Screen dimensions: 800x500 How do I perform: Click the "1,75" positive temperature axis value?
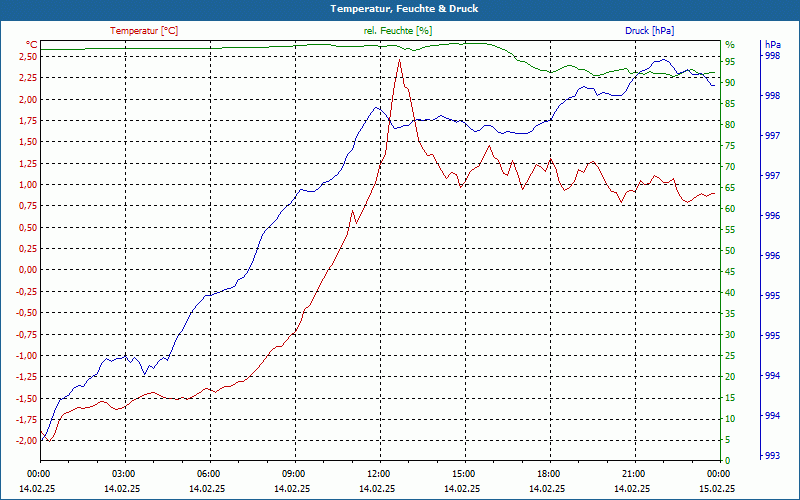pyautogui.click(x=28, y=121)
